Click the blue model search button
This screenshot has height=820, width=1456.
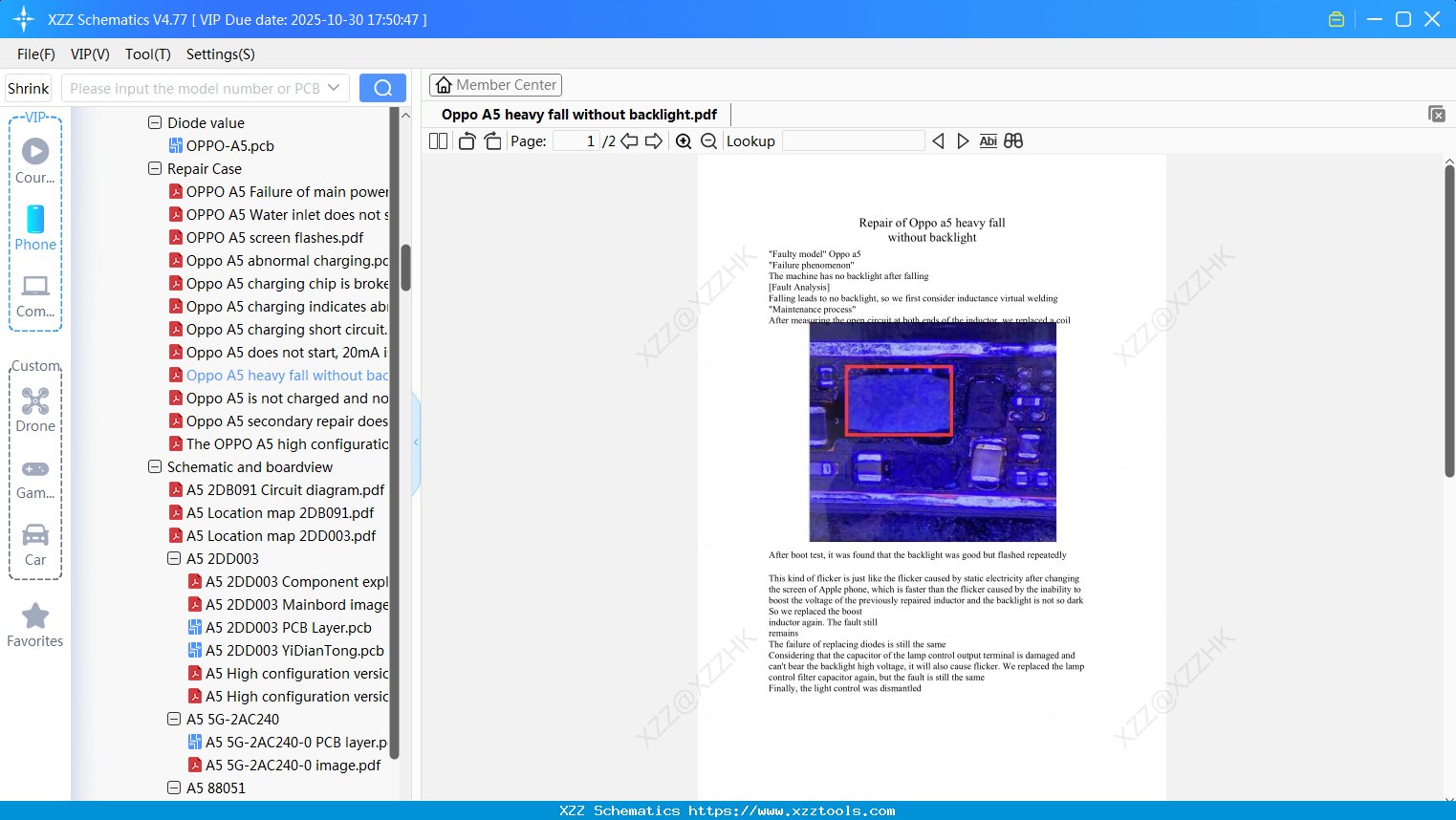pos(382,88)
